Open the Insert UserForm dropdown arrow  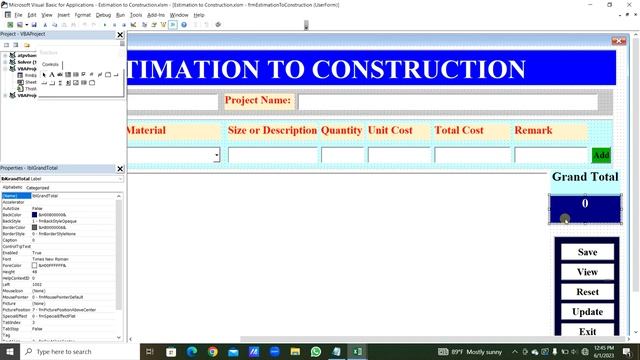(x=27, y=24)
